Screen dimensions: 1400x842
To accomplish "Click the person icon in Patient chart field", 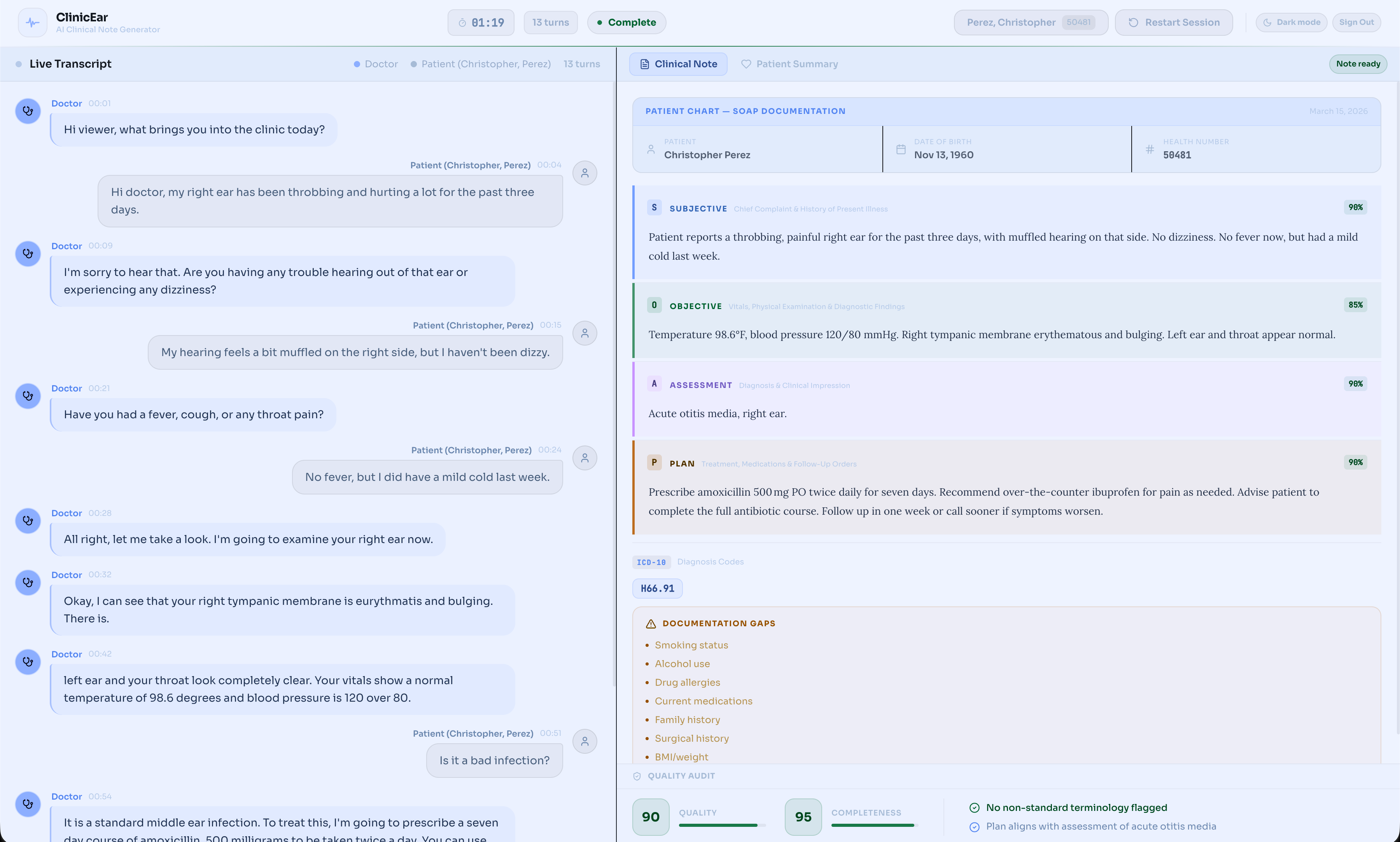I will pos(651,149).
